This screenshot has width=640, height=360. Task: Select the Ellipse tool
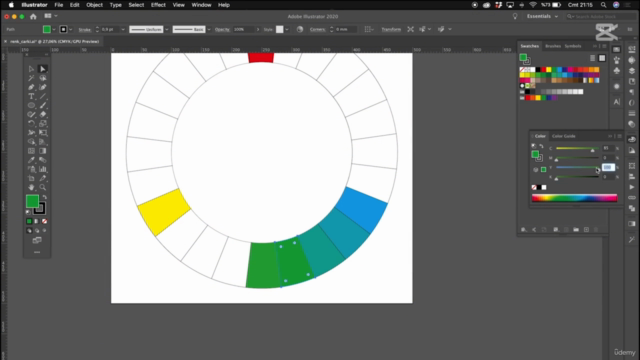(31, 105)
